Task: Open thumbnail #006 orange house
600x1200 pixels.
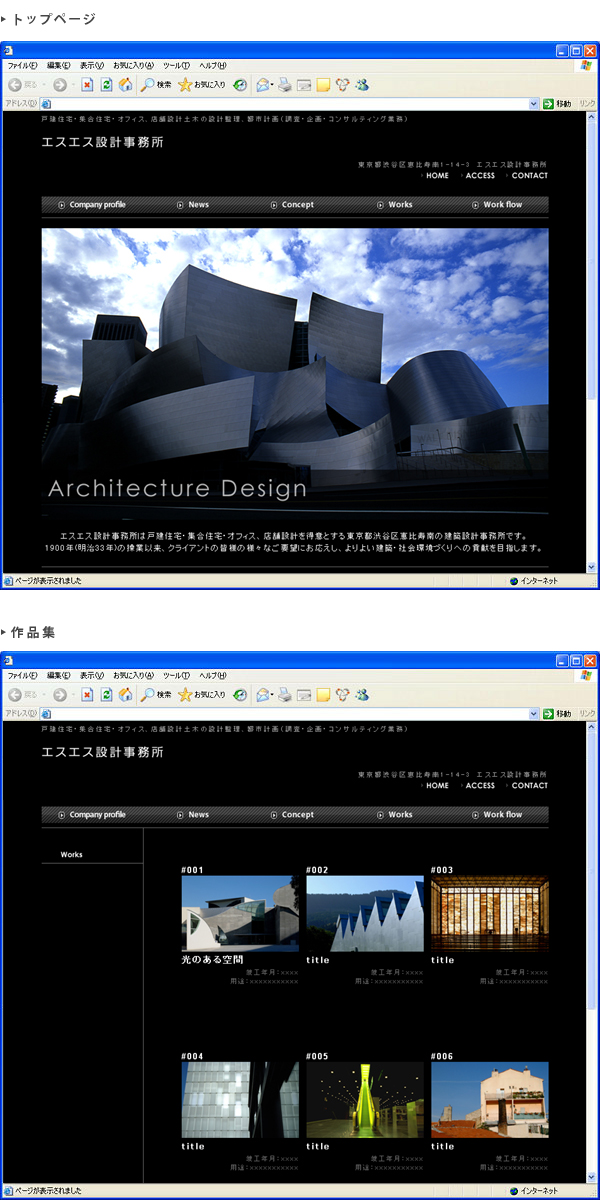Action: pyautogui.click(x=490, y=1100)
